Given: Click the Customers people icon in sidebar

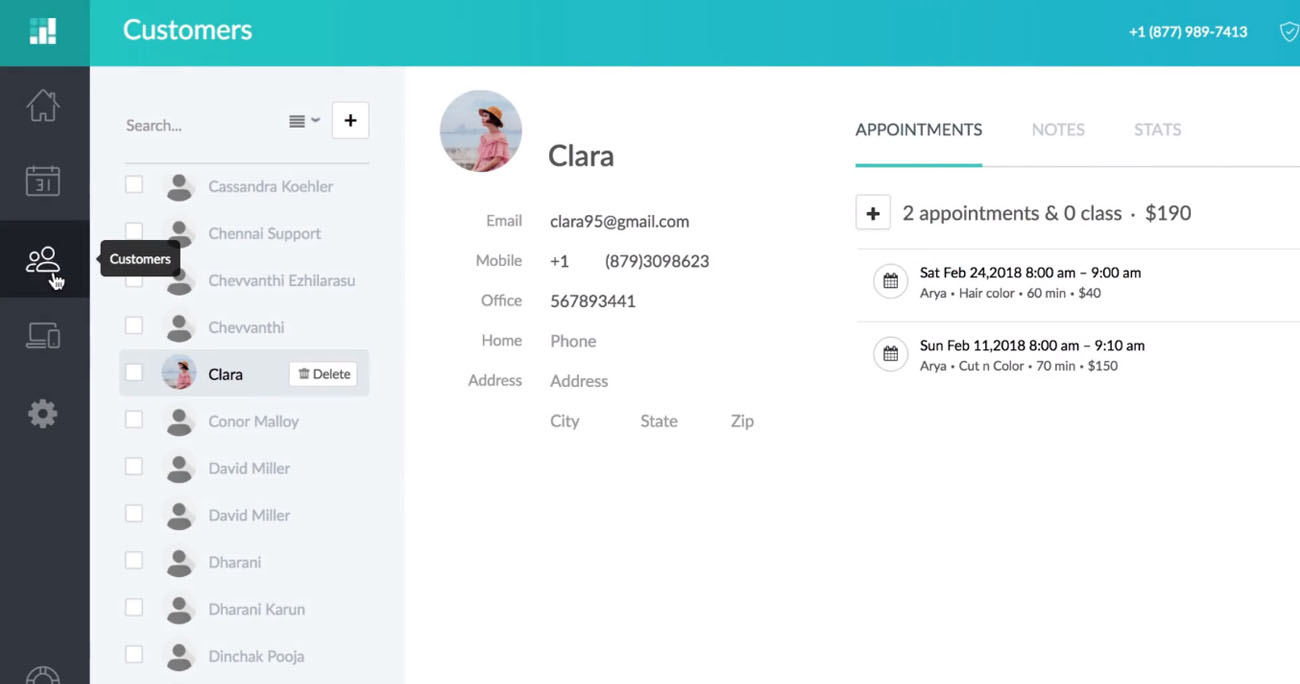Looking at the screenshot, I should click(x=43, y=260).
